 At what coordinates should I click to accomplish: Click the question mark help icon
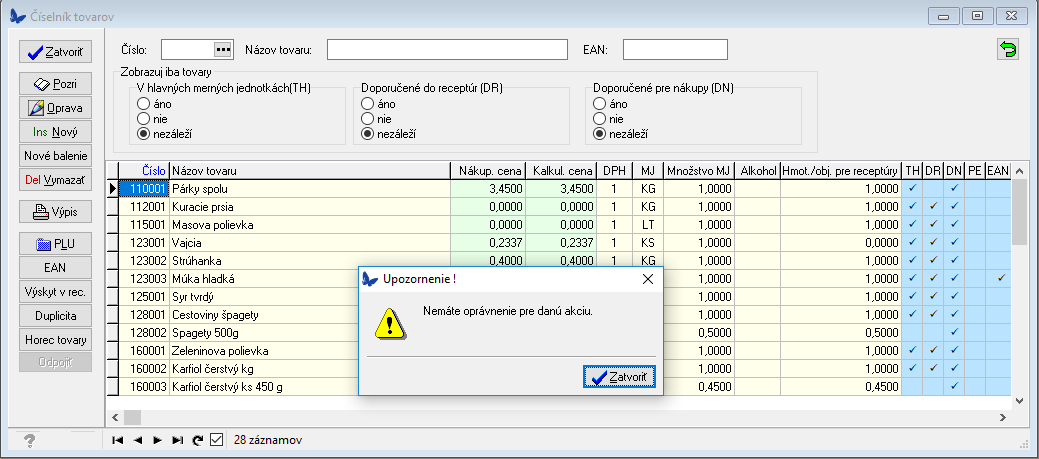pyautogui.click(x=30, y=440)
